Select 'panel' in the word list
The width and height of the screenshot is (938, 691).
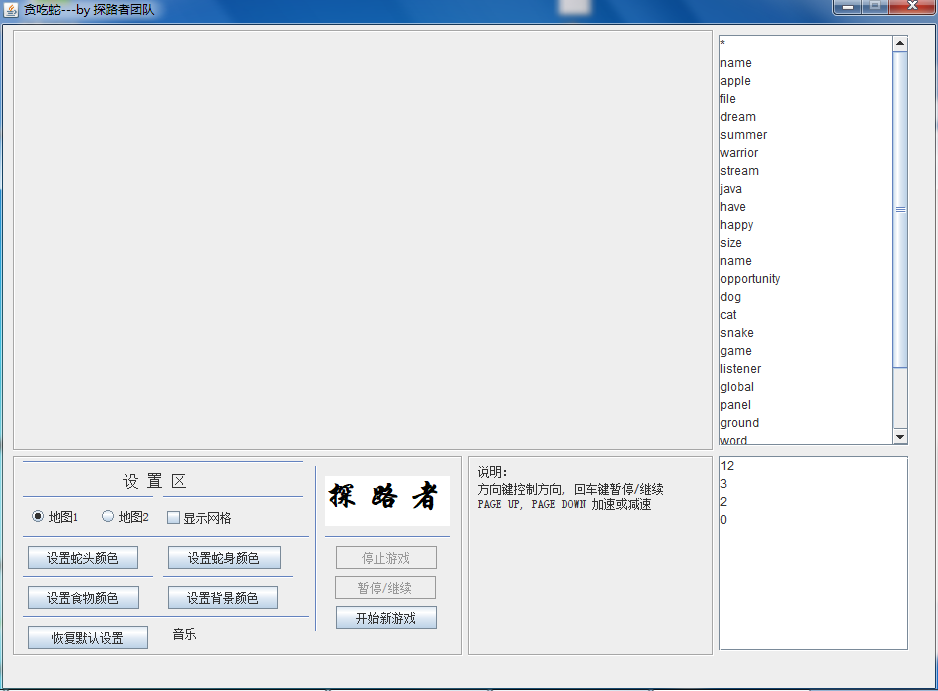point(735,404)
